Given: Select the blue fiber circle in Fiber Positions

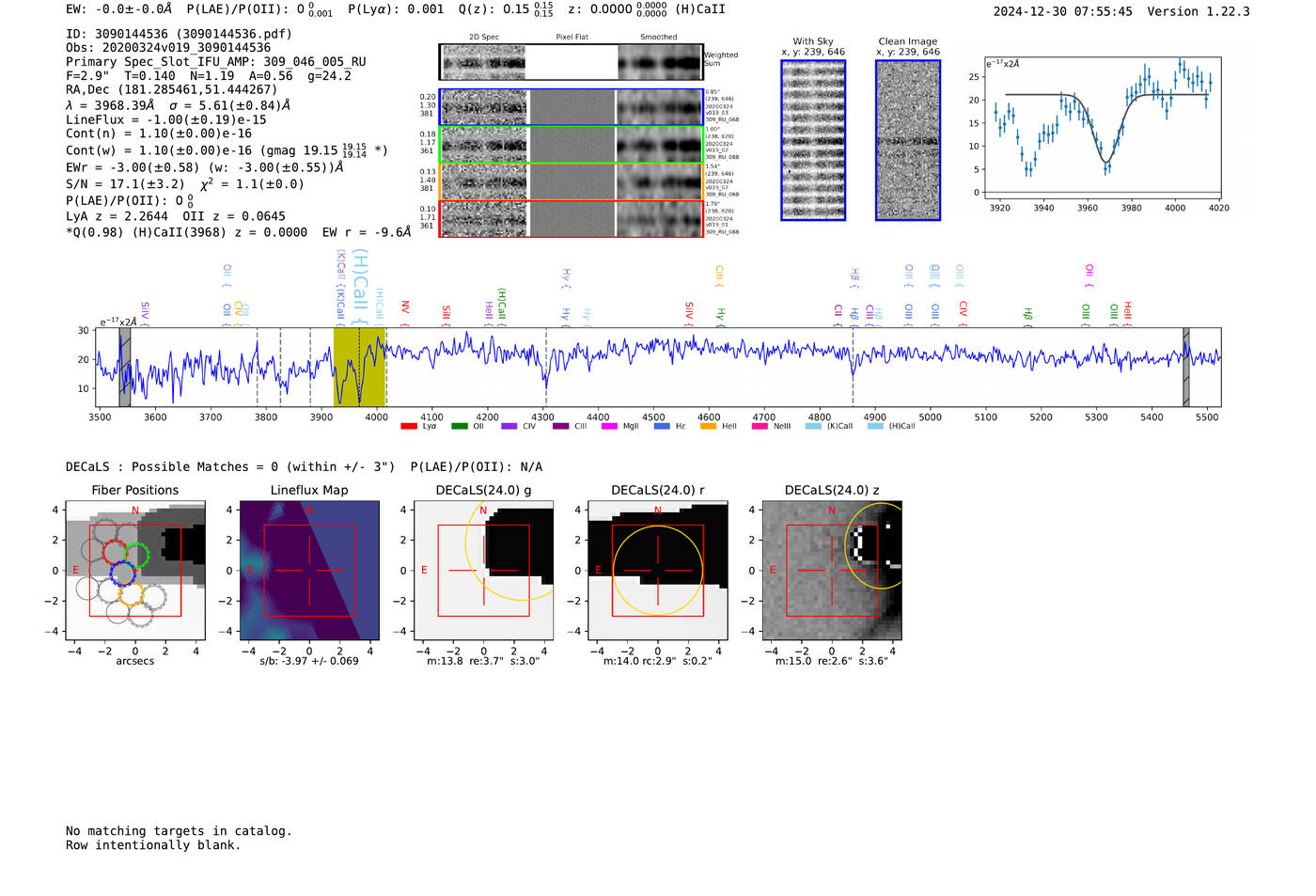Looking at the screenshot, I should 123,573.
